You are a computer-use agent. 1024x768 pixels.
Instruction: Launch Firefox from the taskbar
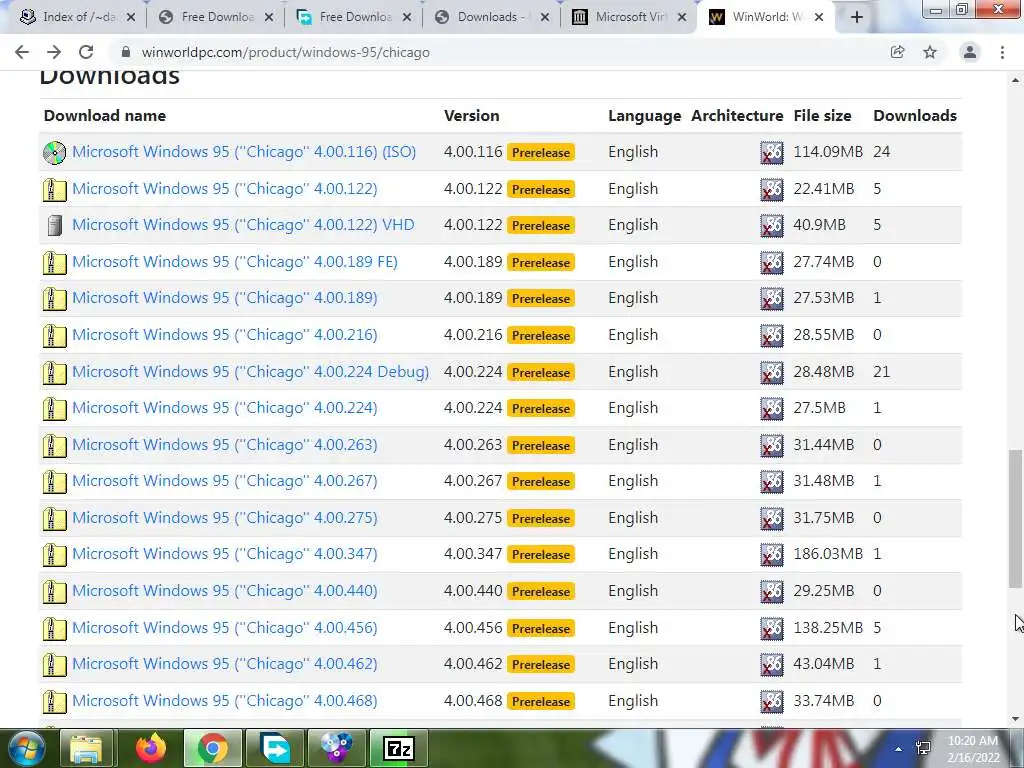coord(151,748)
